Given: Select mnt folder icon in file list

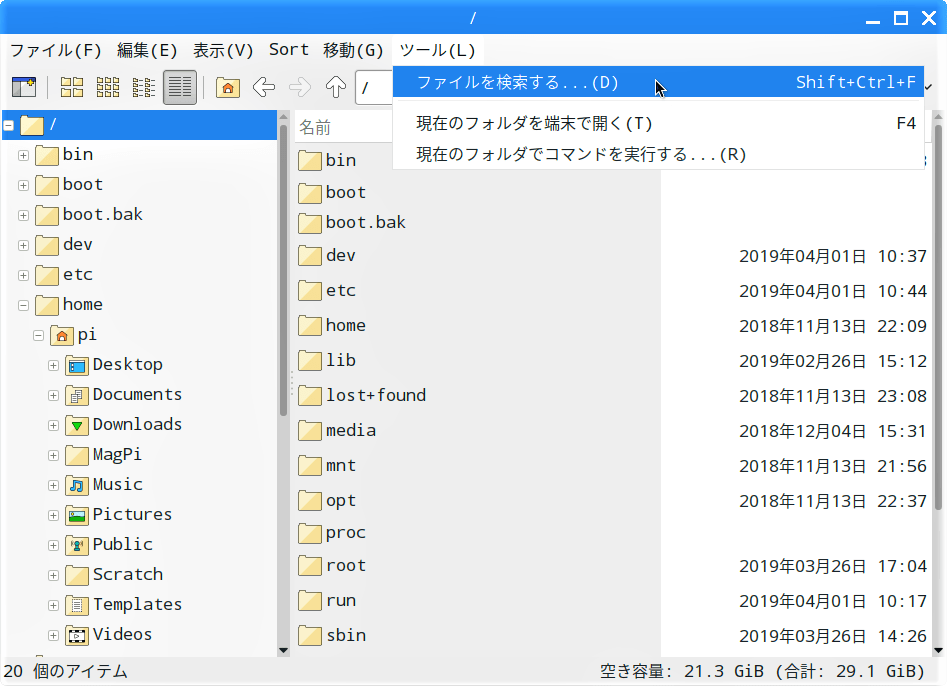Looking at the screenshot, I should click(x=310, y=466).
